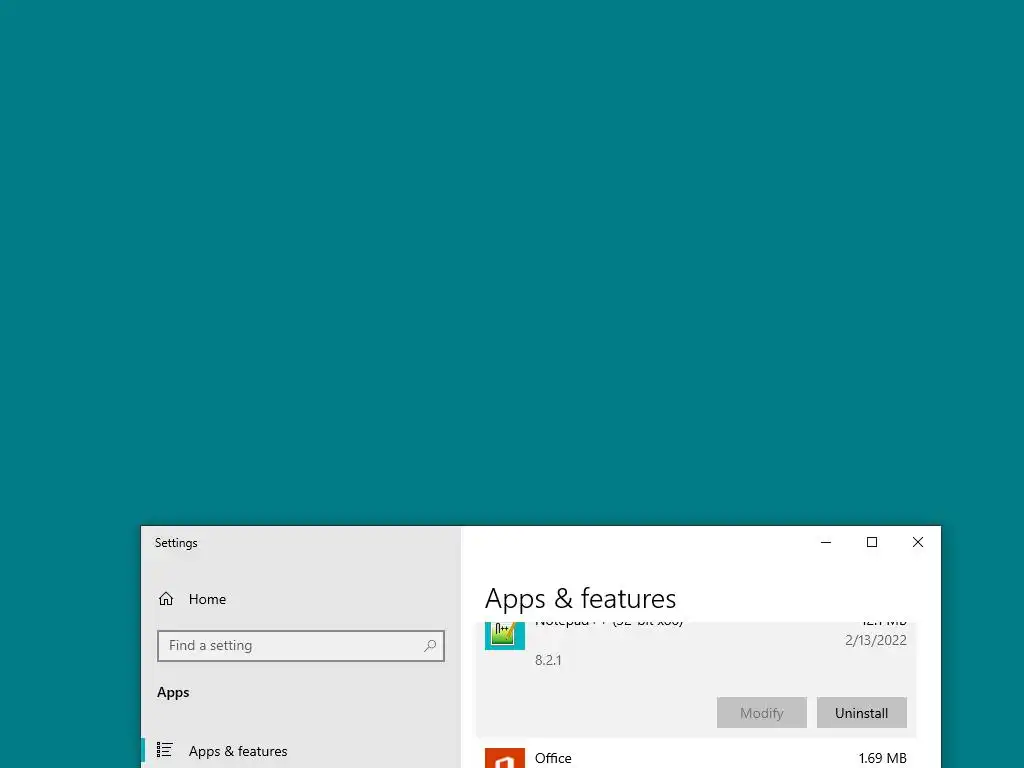Click the Settings window title
Screen dimensions: 1024x768
tap(176, 543)
